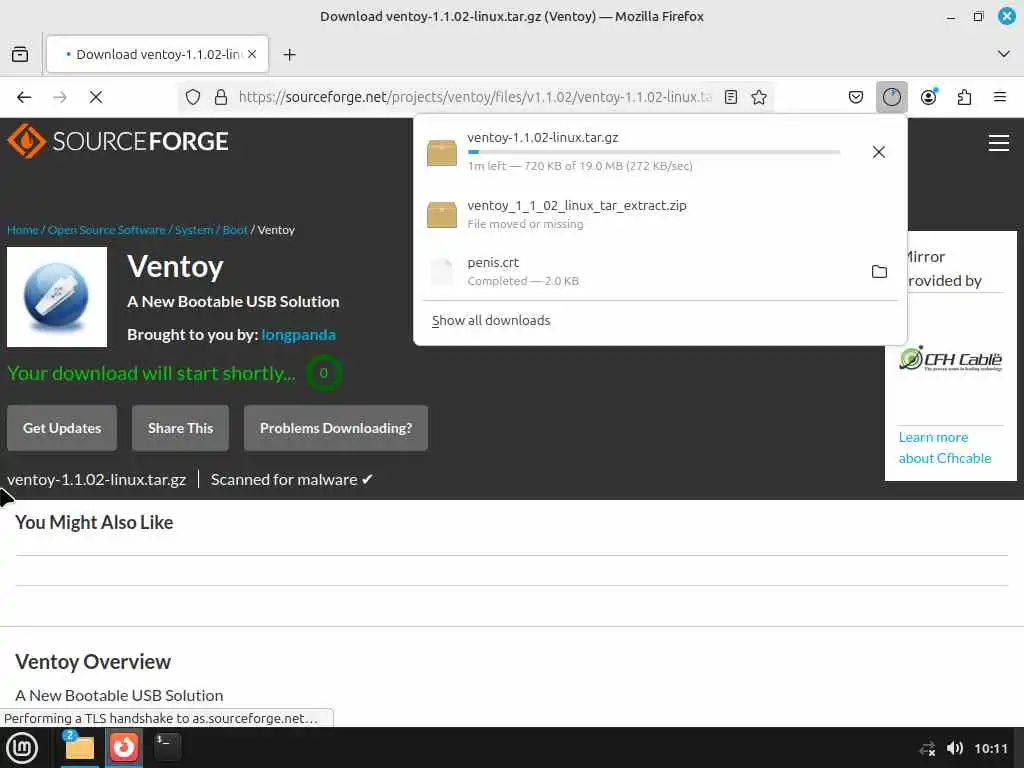Bookmark this page with the star icon
This screenshot has width=1024, height=768.
pyautogui.click(x=759, y=97)
